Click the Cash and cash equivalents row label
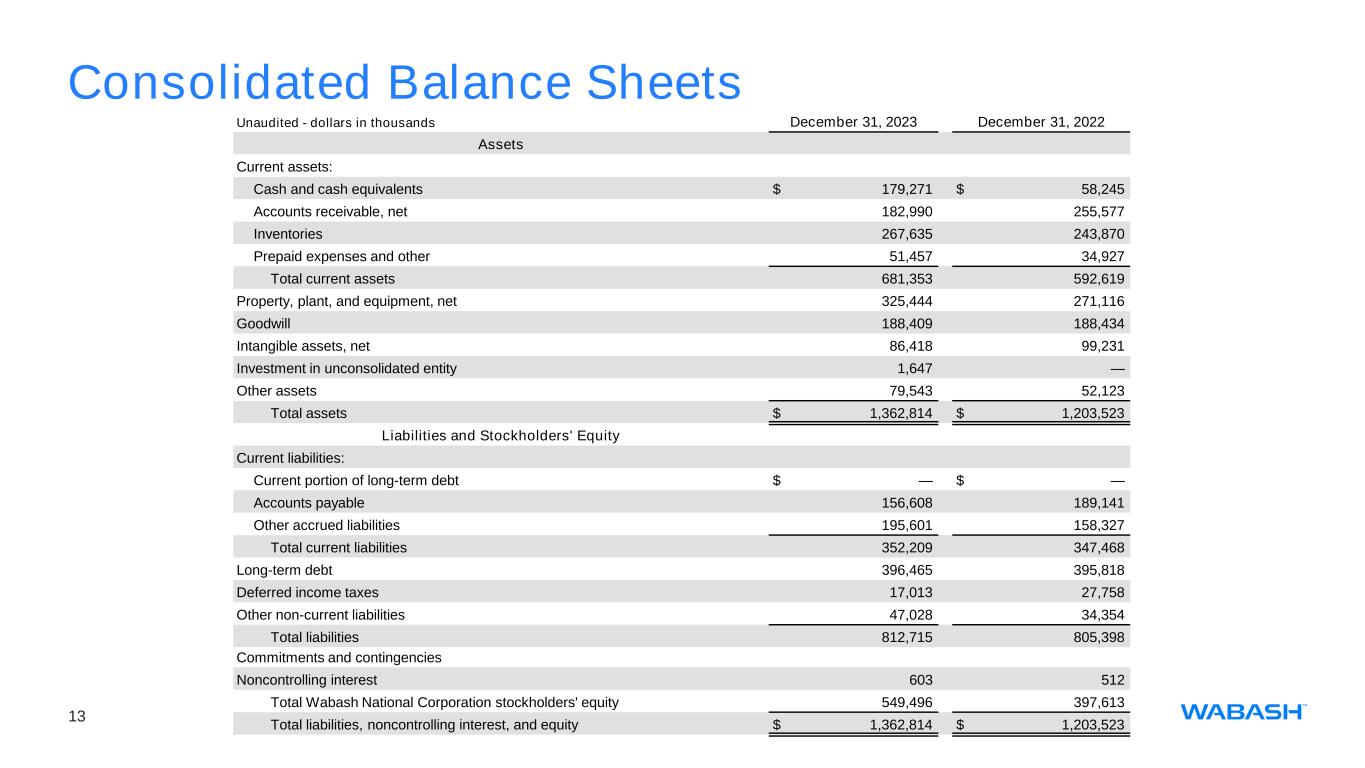Viewport: 1365px width, 768px height. (x=338, y=188)
